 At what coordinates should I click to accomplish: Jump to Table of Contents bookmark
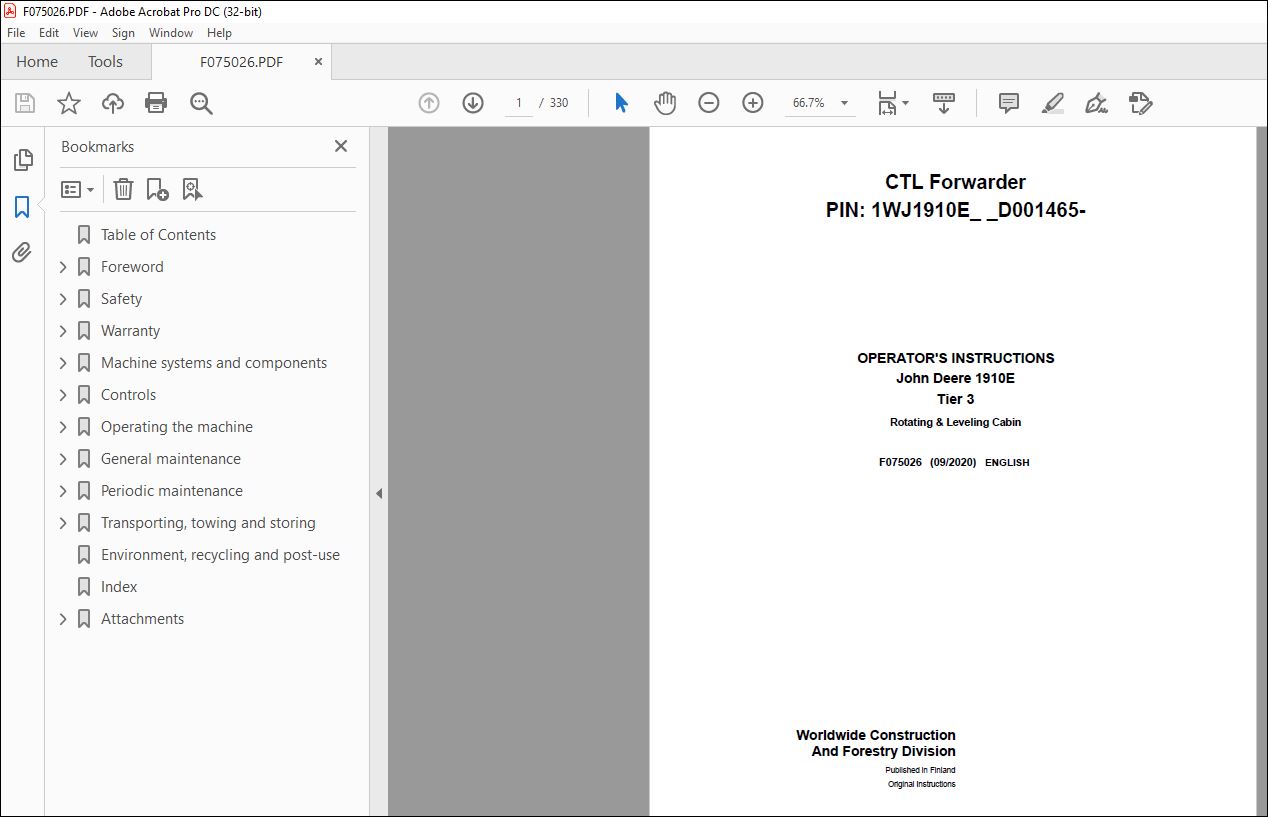click(x=158, y=235)
